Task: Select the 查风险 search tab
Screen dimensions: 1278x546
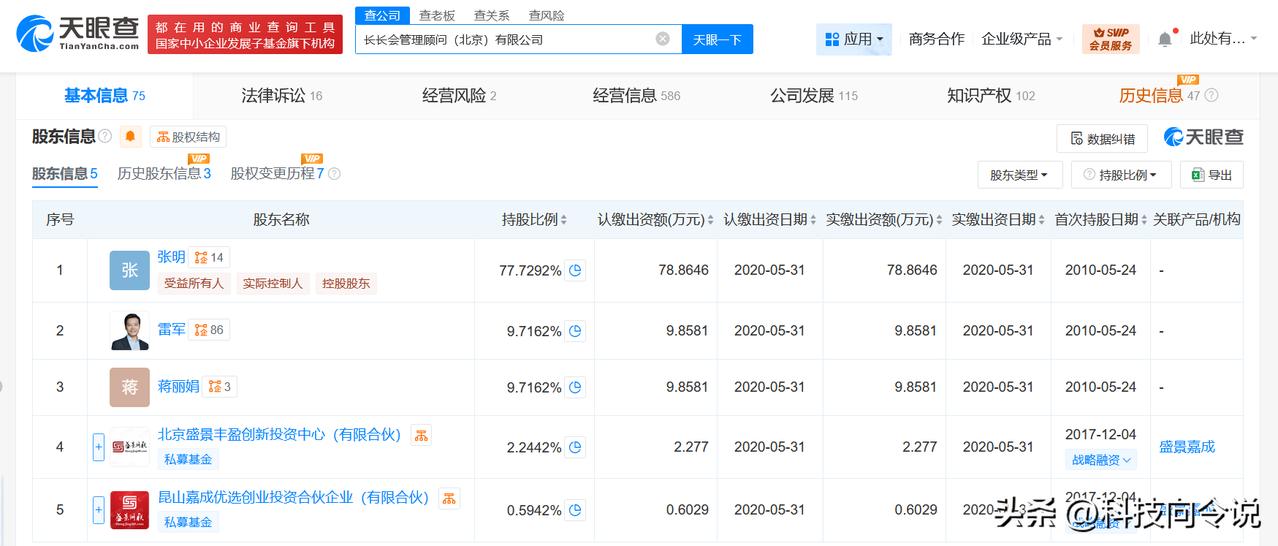Action: click(x=546, y=15)
